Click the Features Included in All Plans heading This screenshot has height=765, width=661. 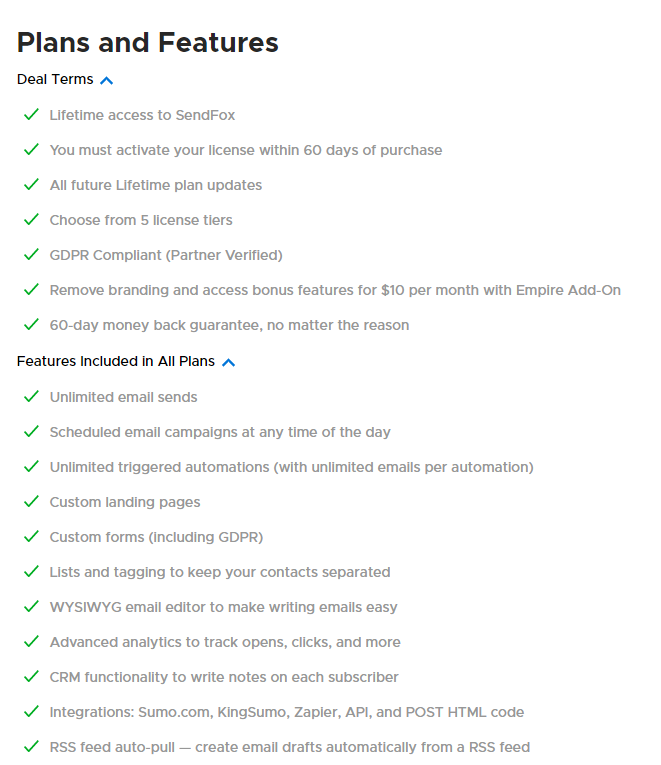tap(116, 361)
